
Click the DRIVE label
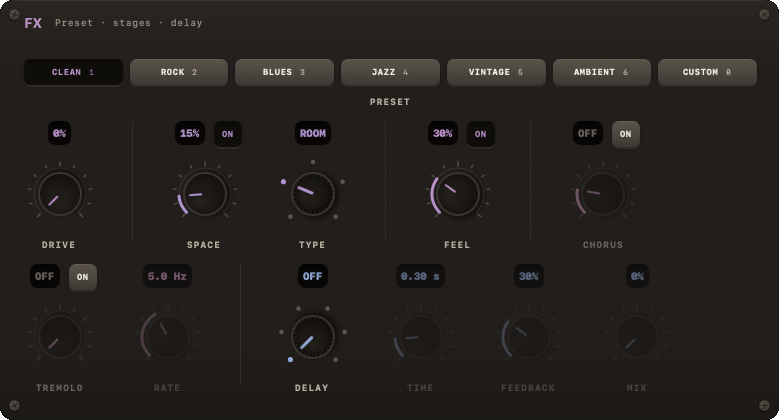59,245
